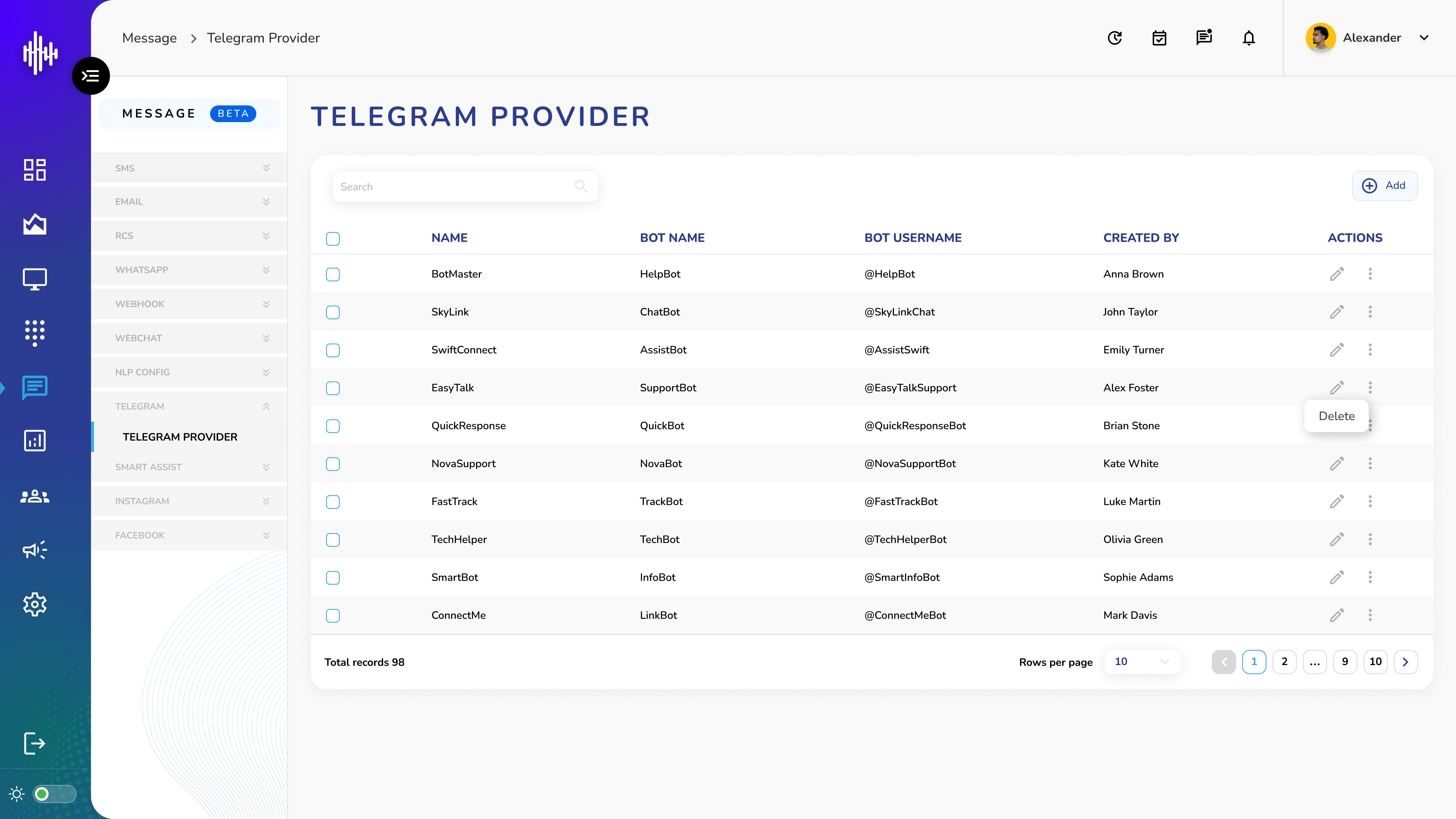
Task: Click into the Search input field
Action: pos(465,187)
